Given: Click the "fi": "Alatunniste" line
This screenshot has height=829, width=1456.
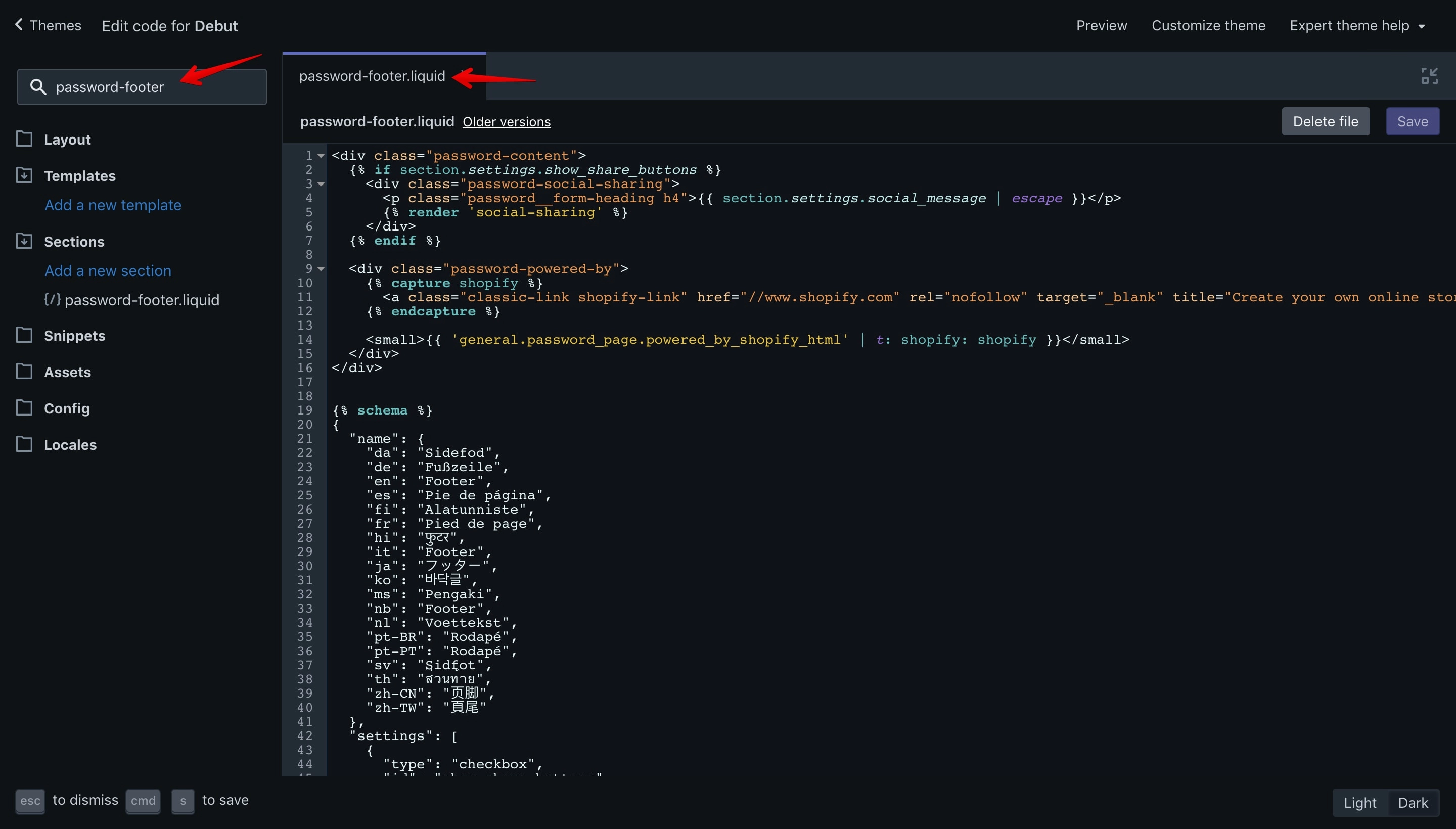Looking at the screenshot, I should [450, 510].
